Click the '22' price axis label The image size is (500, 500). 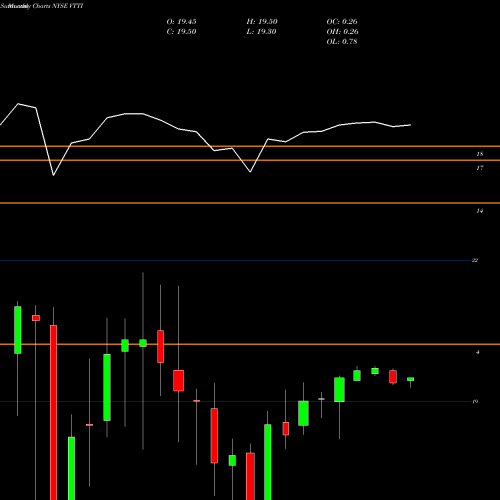click(x=475, y=260)
